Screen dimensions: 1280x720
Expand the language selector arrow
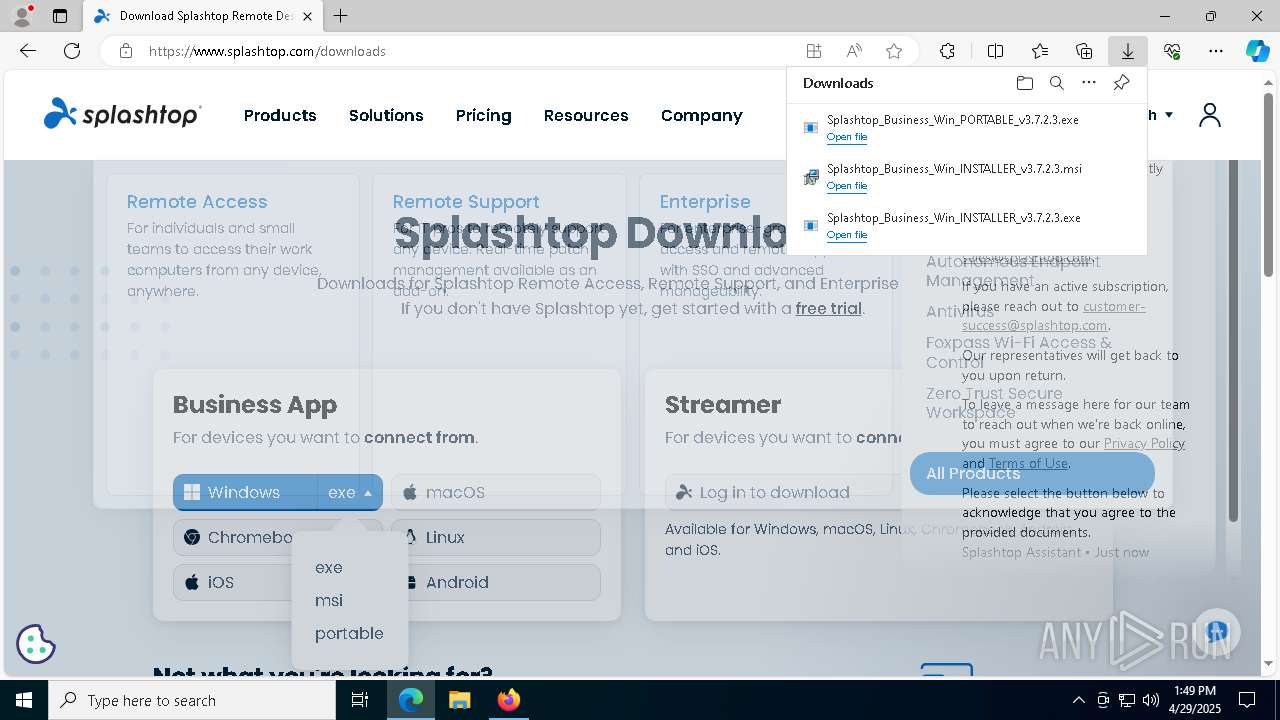[1168, 115]
